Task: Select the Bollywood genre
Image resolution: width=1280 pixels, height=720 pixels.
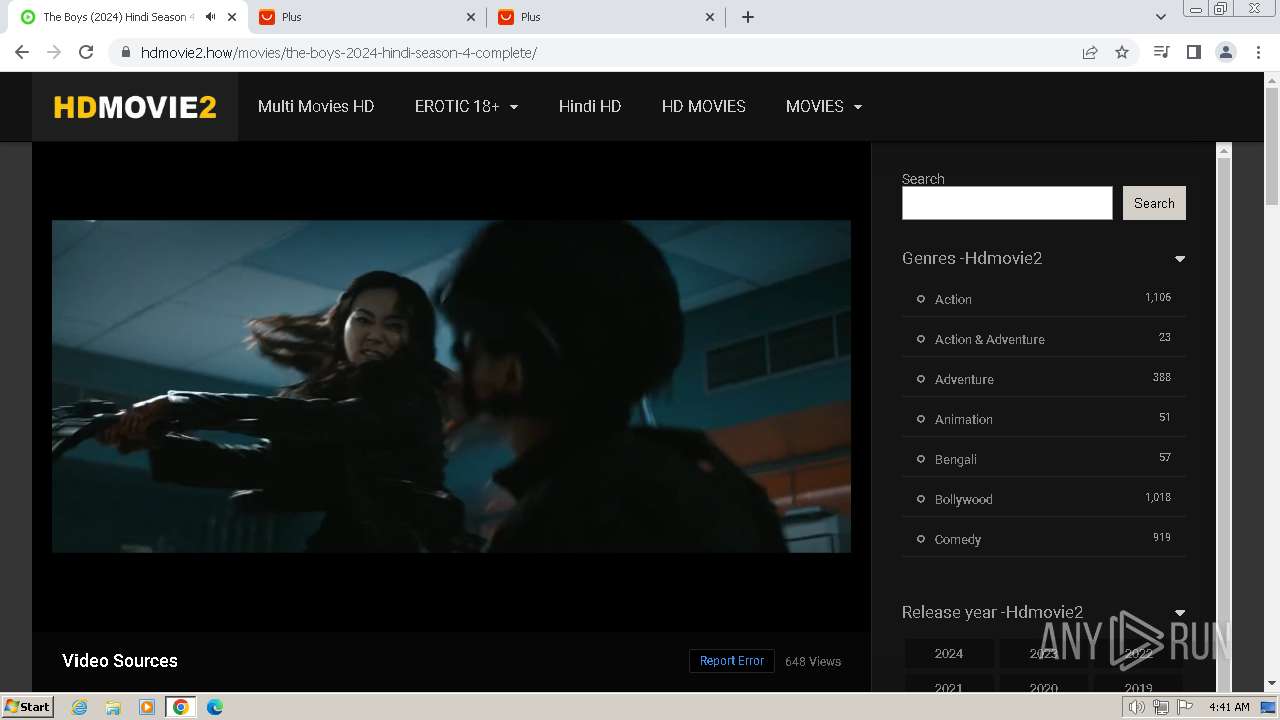Action: click(963, 499)
